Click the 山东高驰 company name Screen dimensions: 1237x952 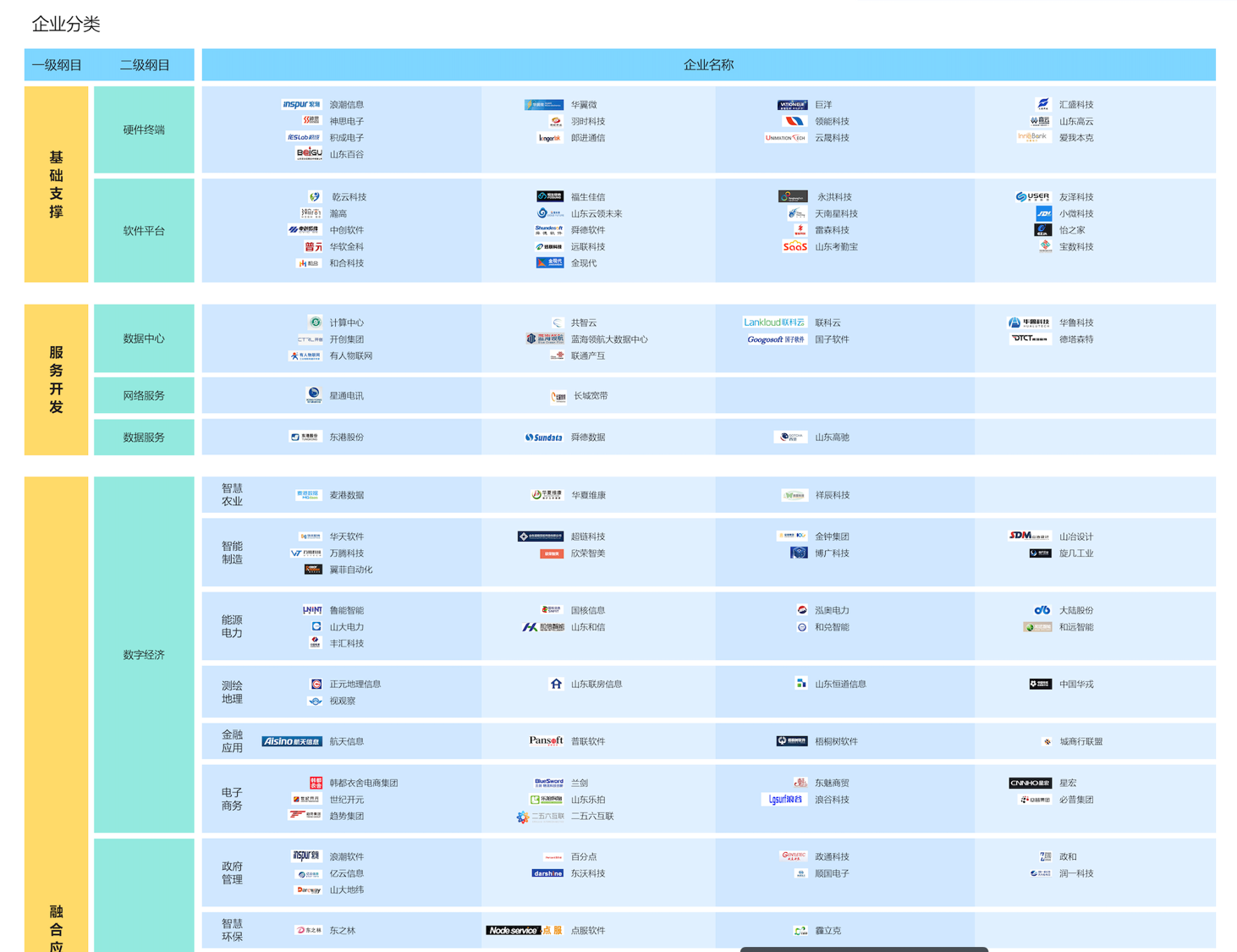pyautogui.click(x=832, y=437)
